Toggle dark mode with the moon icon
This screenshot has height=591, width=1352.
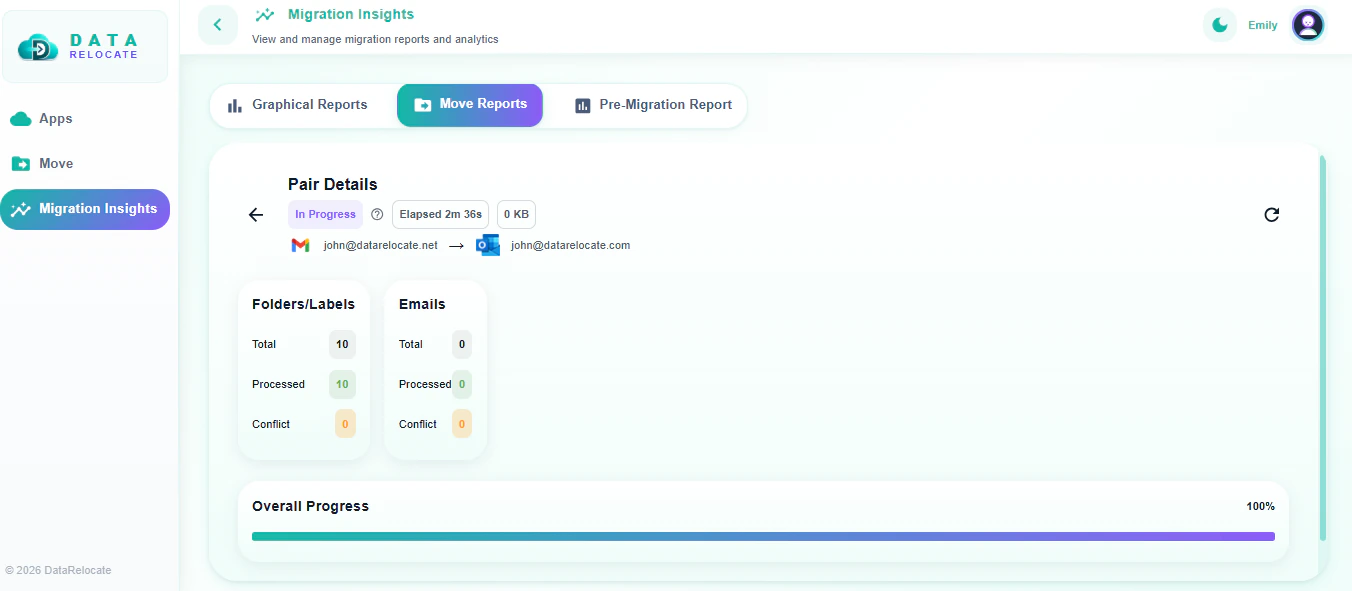point(1220,25)
